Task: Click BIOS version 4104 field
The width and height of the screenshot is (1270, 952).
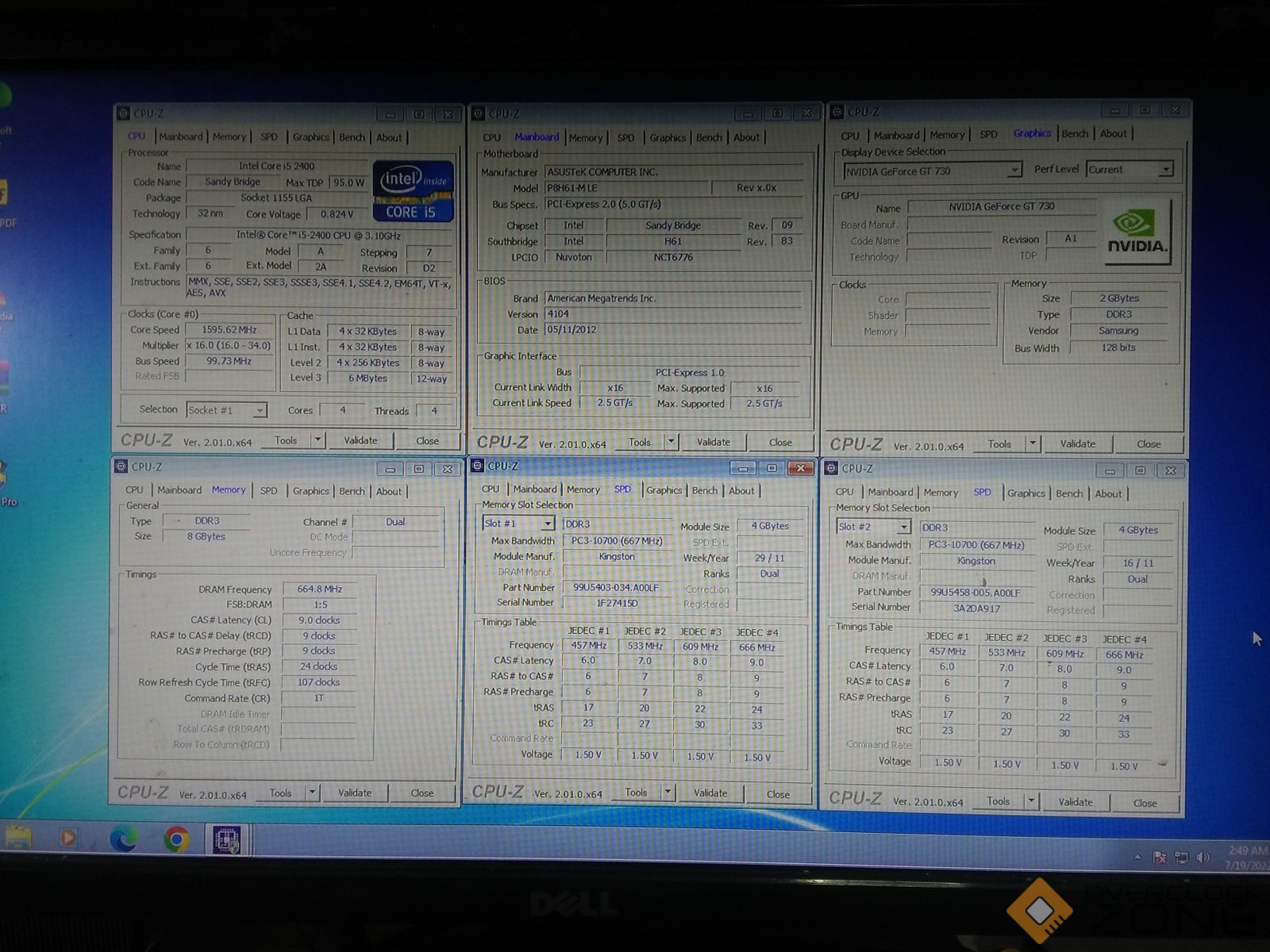Action: (x=673, y=314)
